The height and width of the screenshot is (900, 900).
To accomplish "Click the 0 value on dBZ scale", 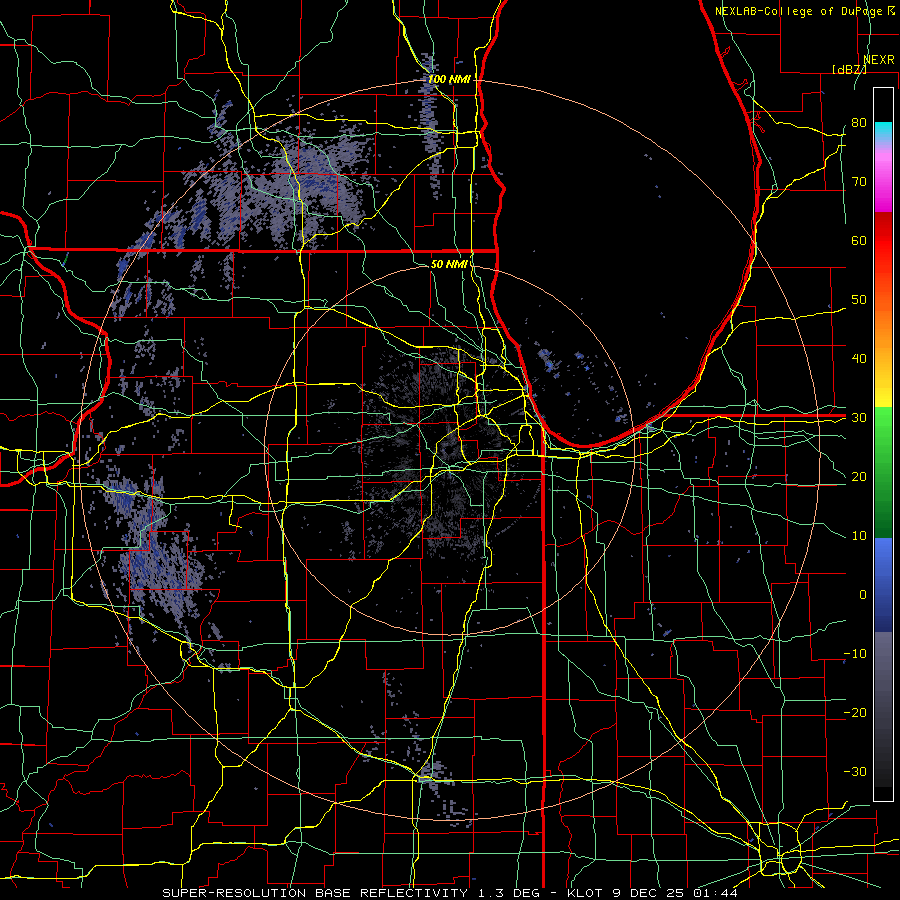I will click(863, 595).
